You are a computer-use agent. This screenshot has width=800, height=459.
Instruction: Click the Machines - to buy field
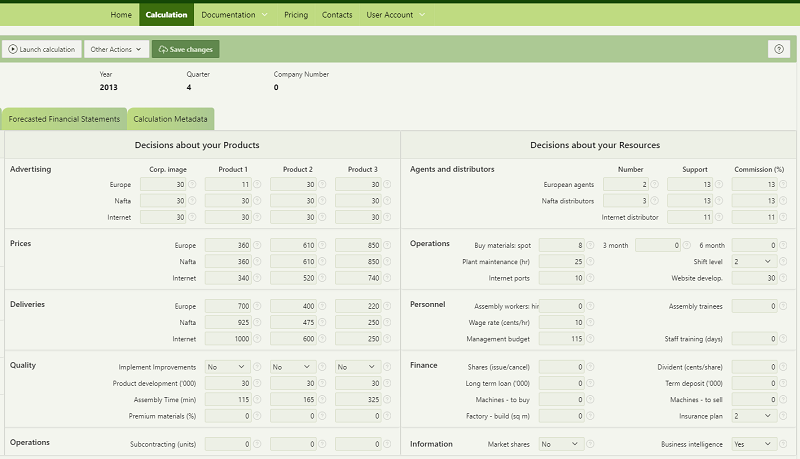(x=561, y=399)
